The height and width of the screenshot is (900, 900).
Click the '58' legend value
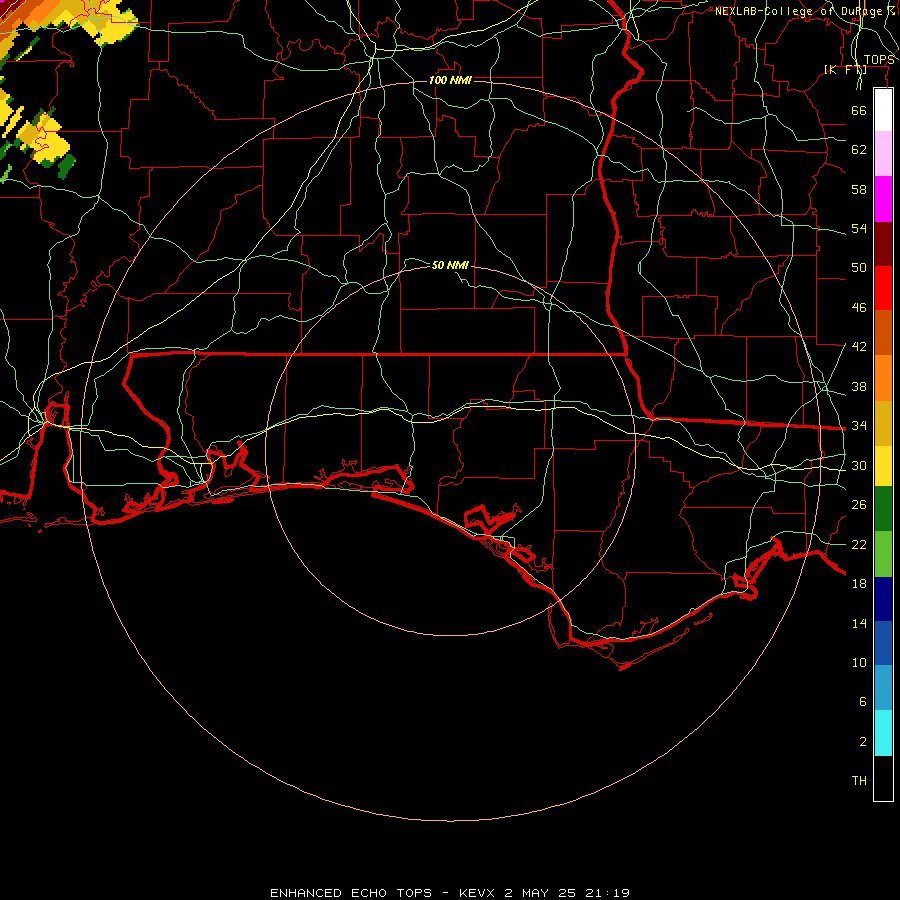pyautogui.click(x=859, y=189)
